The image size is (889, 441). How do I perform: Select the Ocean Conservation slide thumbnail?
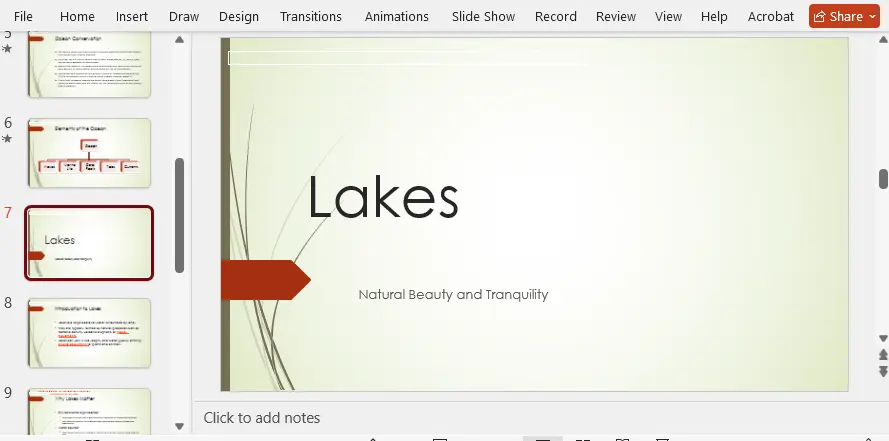pos(89,65)
